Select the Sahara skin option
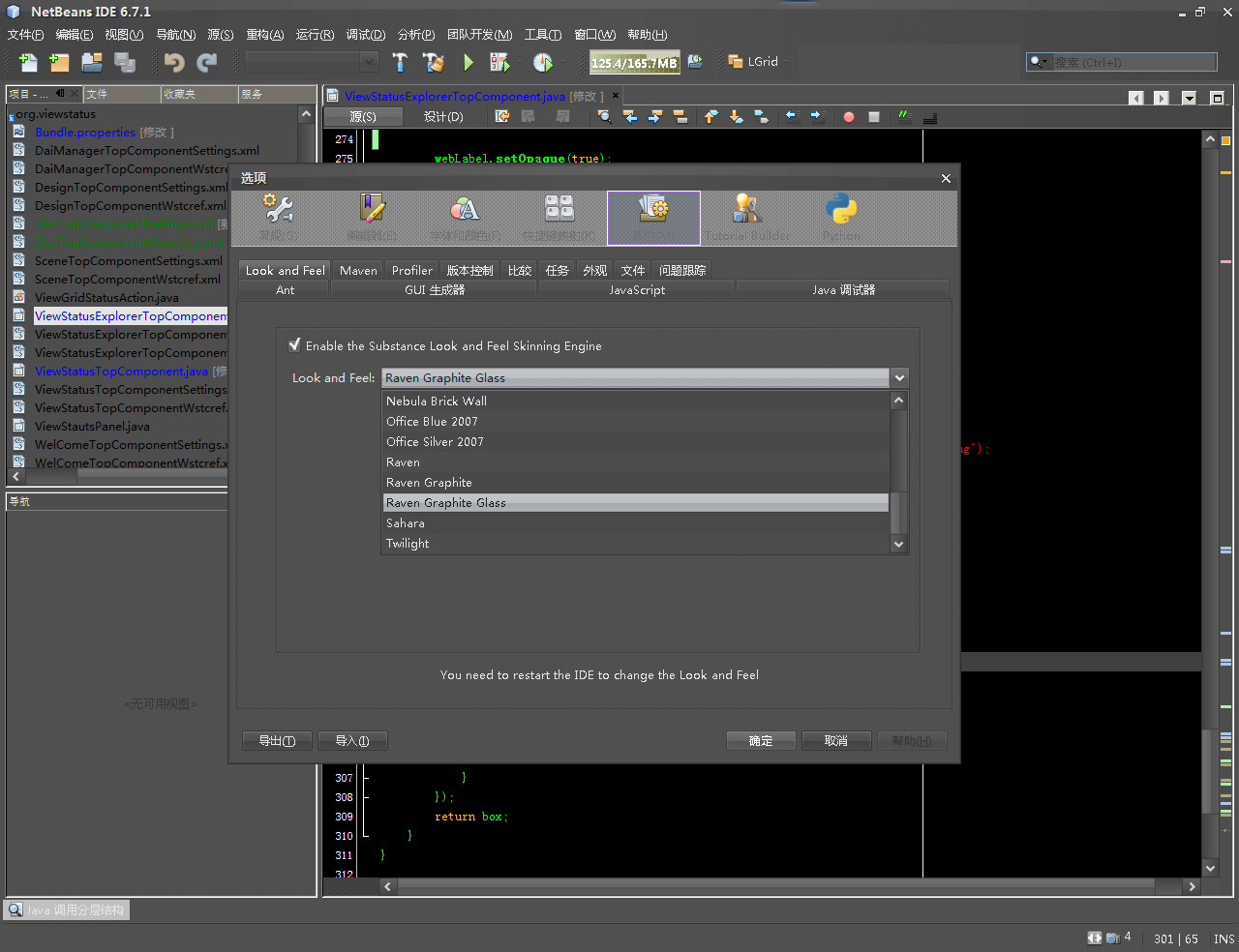Viewport: 1239px width, 952px height. (636, 522)
